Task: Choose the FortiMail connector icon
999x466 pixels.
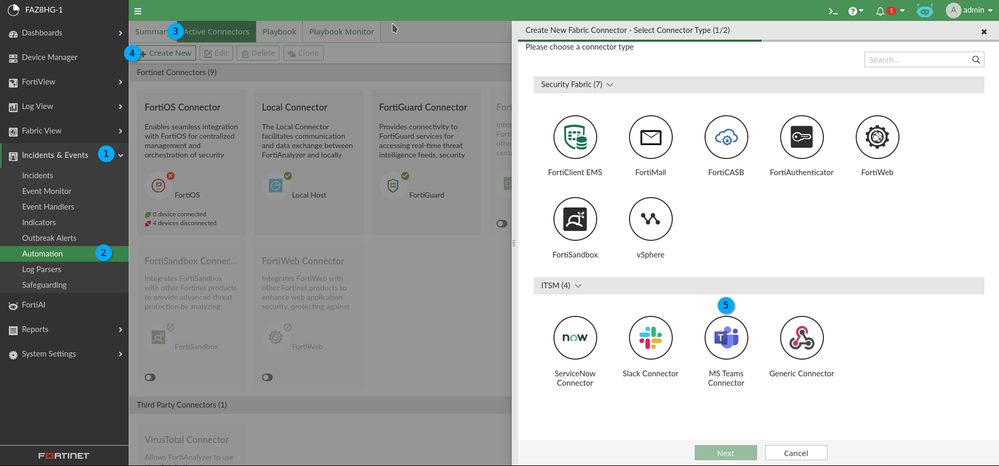Action: point(650,138)
